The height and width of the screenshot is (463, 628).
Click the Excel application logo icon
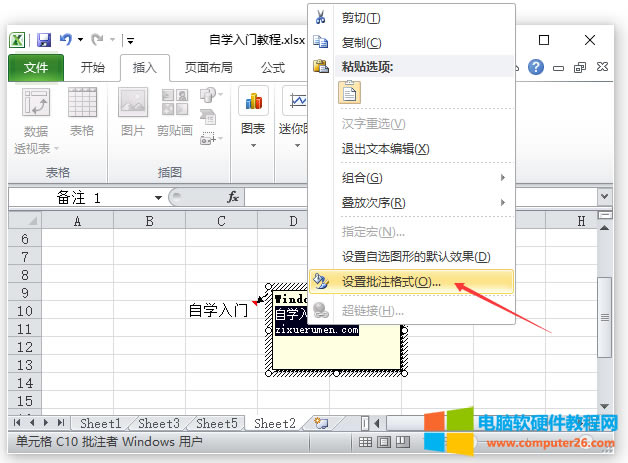click(x=17, y=40)
